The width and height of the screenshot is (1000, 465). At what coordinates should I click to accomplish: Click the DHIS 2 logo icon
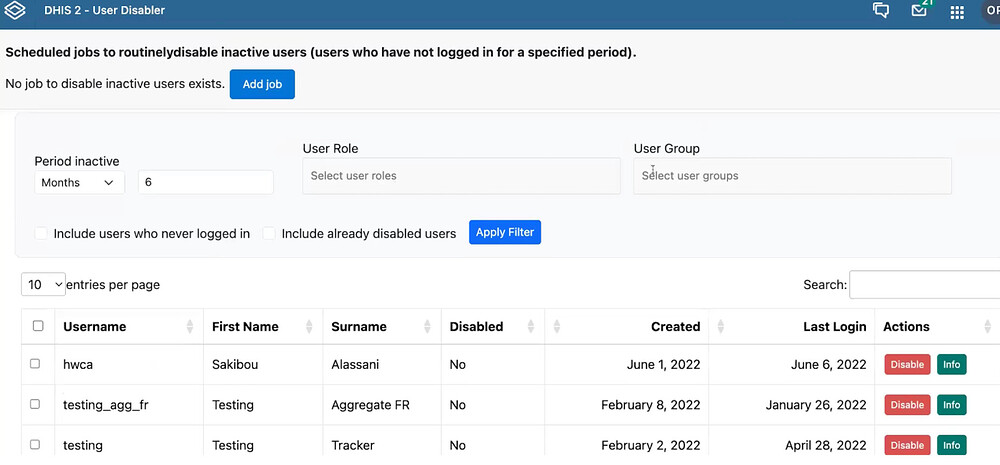tap(16, 11)
